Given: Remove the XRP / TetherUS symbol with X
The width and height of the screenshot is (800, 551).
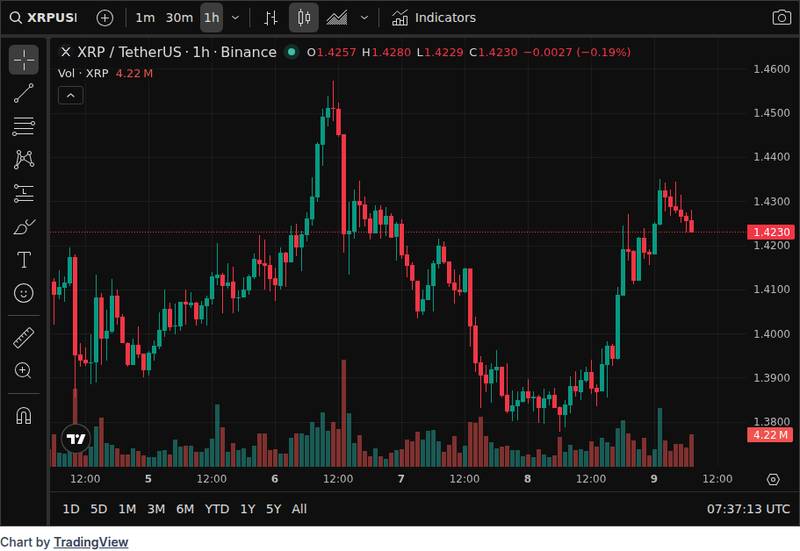Looking at the screenshot, I should (x=65, y=52).
